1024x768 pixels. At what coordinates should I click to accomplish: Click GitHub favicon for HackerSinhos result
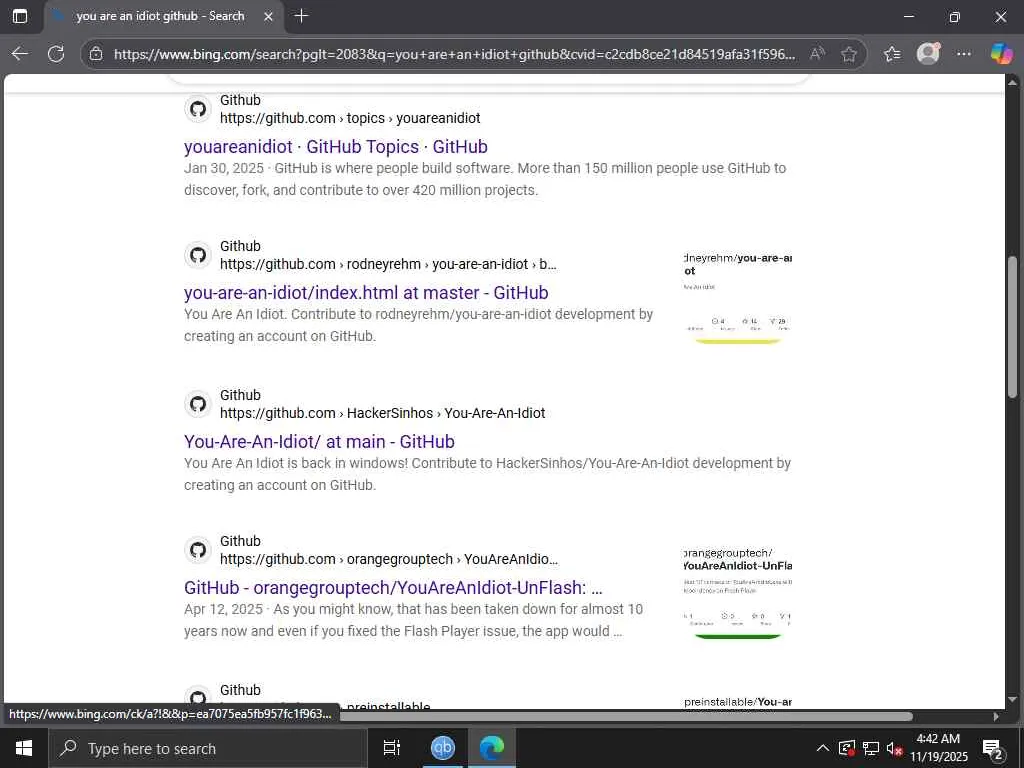(198, 404)
